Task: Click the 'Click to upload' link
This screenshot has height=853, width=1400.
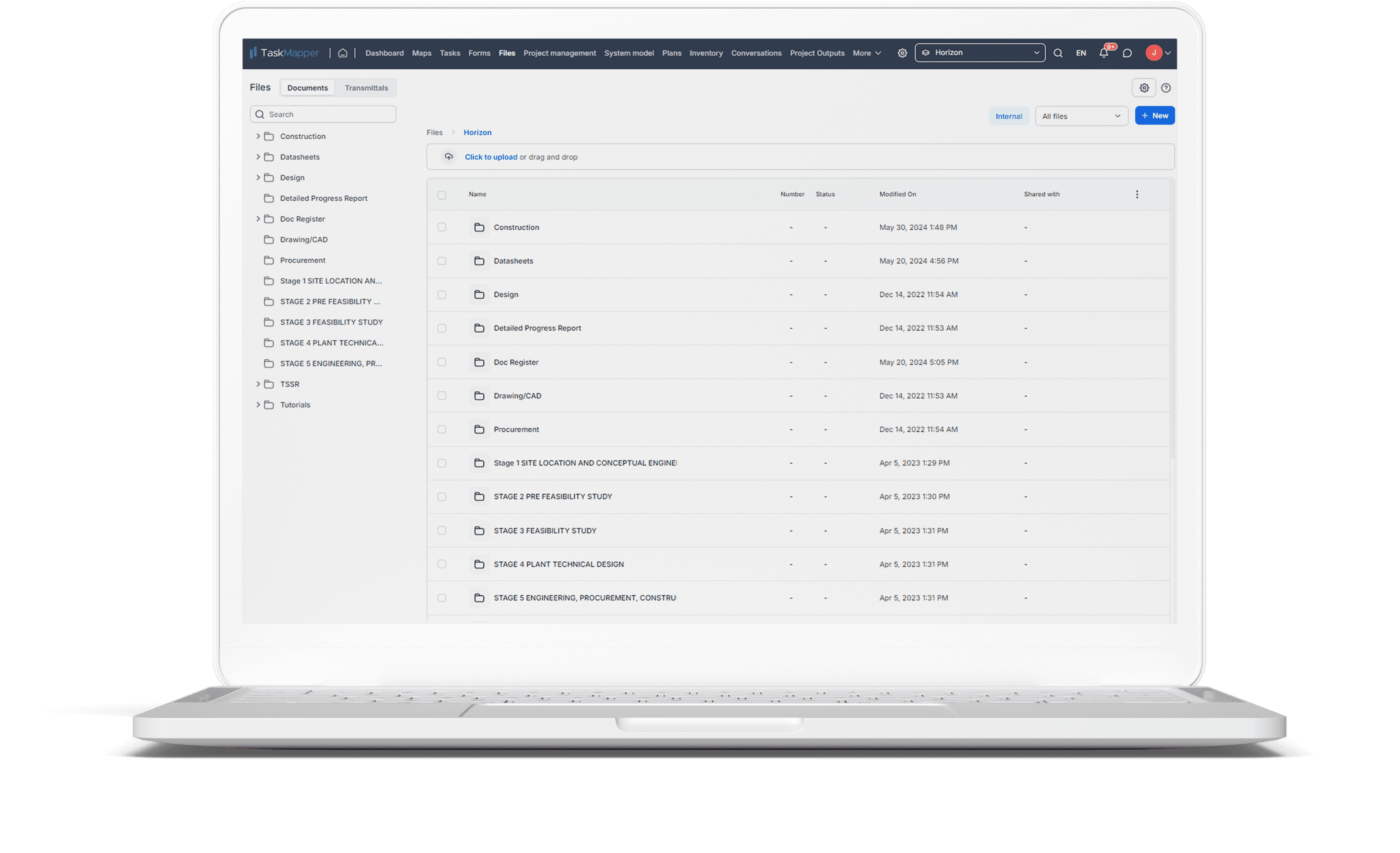Action: tap(490, 157)
